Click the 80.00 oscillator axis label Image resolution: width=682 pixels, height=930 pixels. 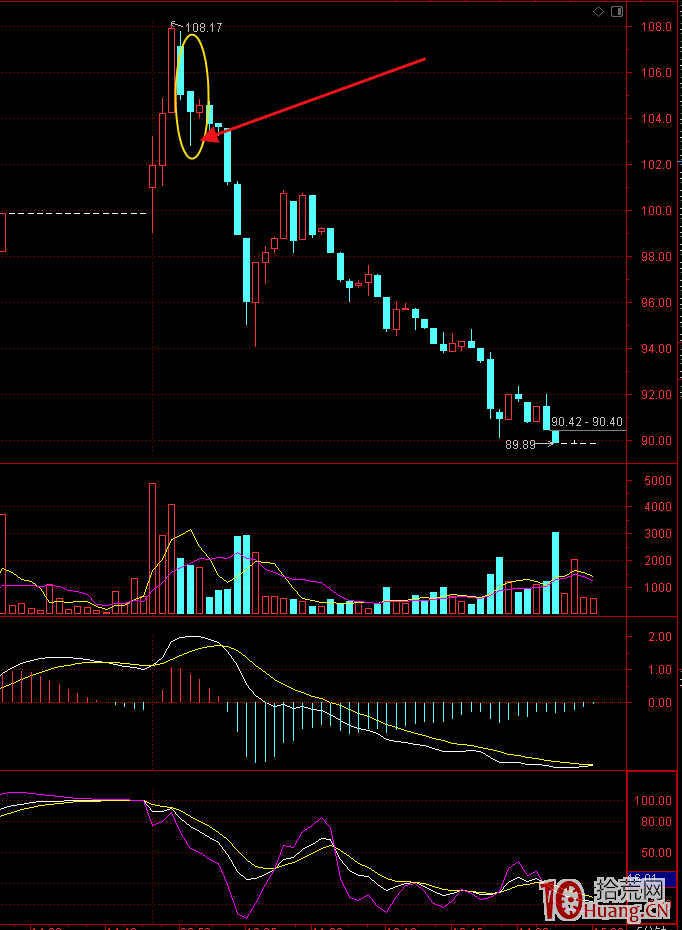click(656, 821)
